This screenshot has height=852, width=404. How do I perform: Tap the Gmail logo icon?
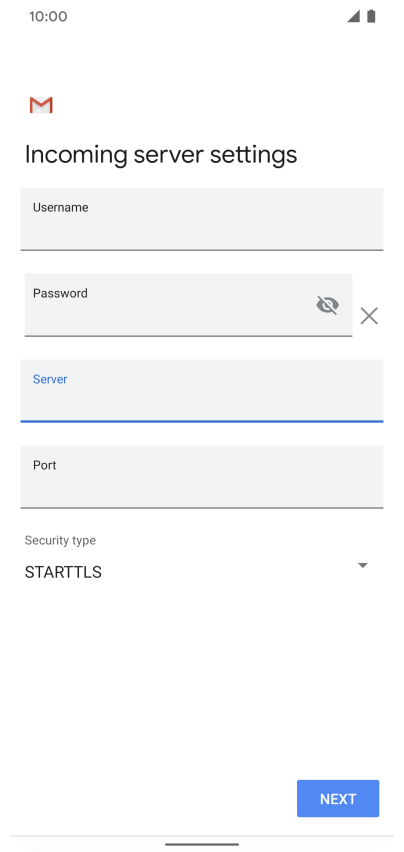pos(41,105)
